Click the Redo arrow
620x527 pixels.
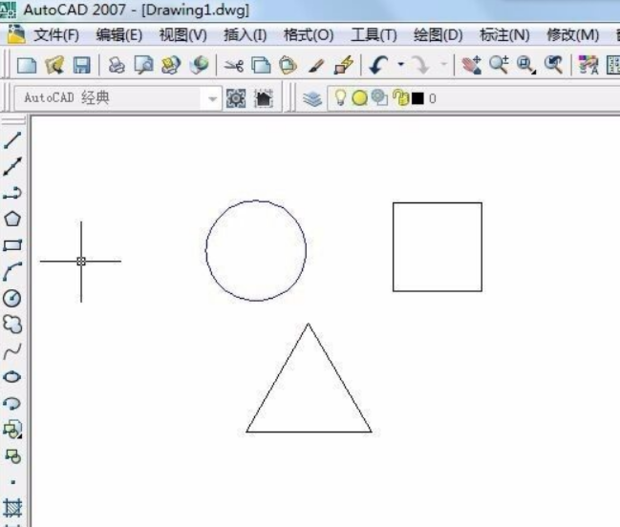pos(420,65)
